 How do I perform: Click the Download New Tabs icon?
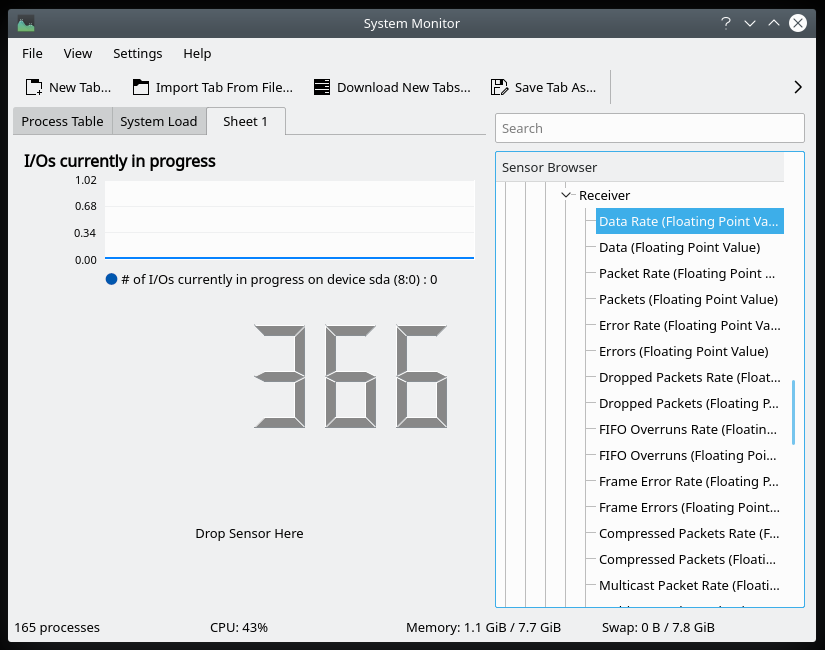321,87
